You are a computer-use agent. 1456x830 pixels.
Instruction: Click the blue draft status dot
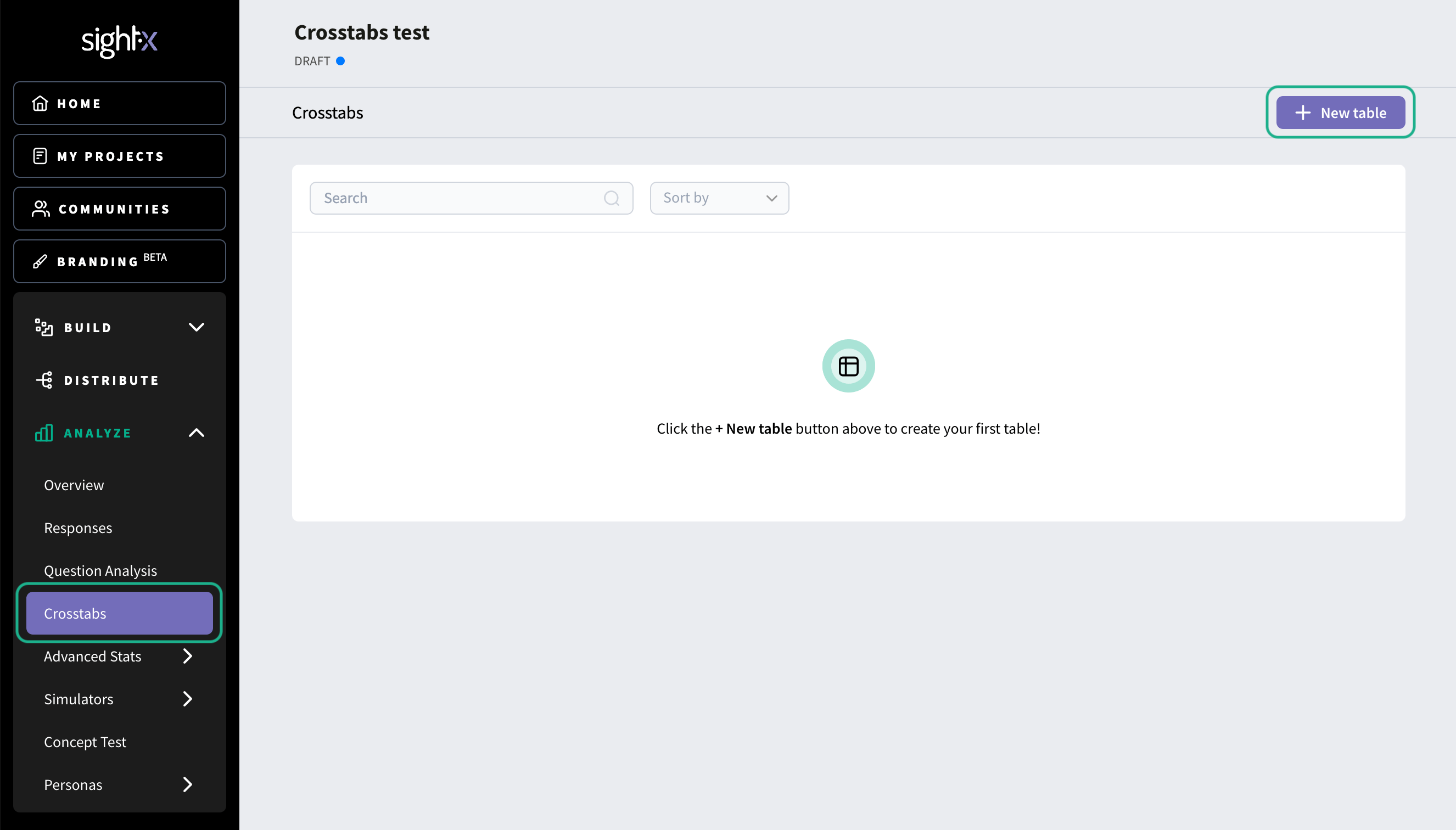coord(340,61)
